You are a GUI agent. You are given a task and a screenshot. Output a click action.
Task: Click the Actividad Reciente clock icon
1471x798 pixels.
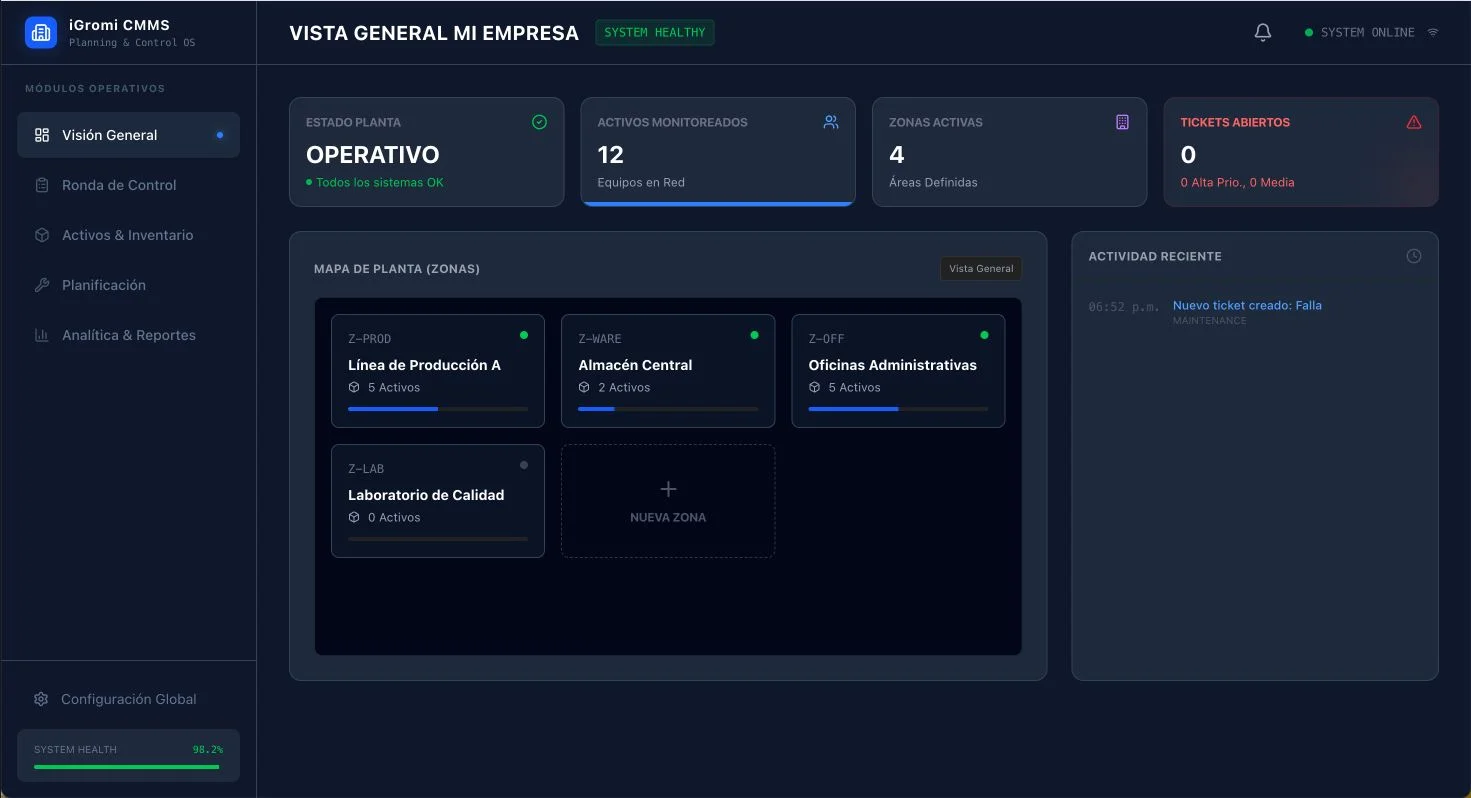1413,256
